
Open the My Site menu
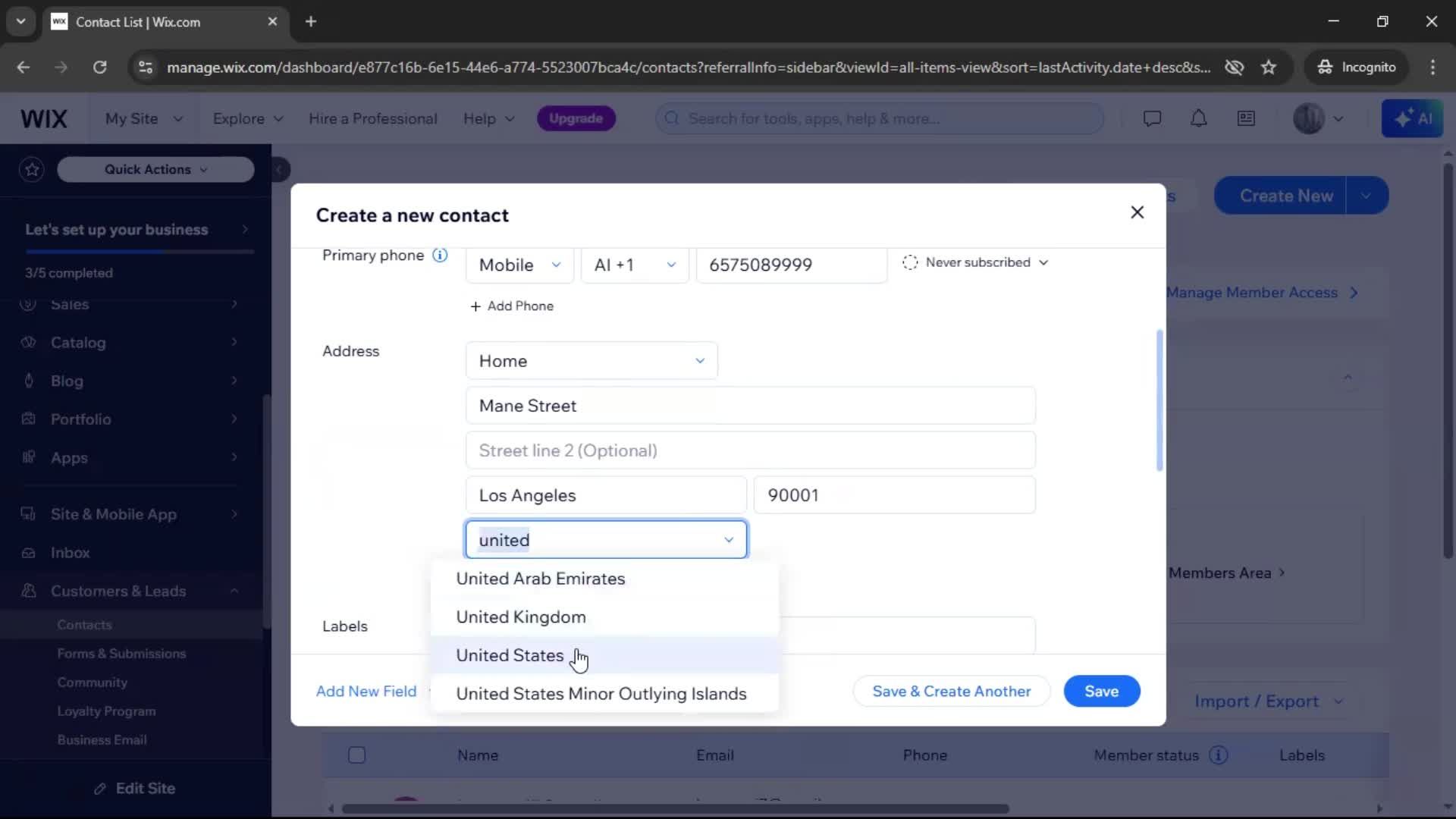coord(143,119)
